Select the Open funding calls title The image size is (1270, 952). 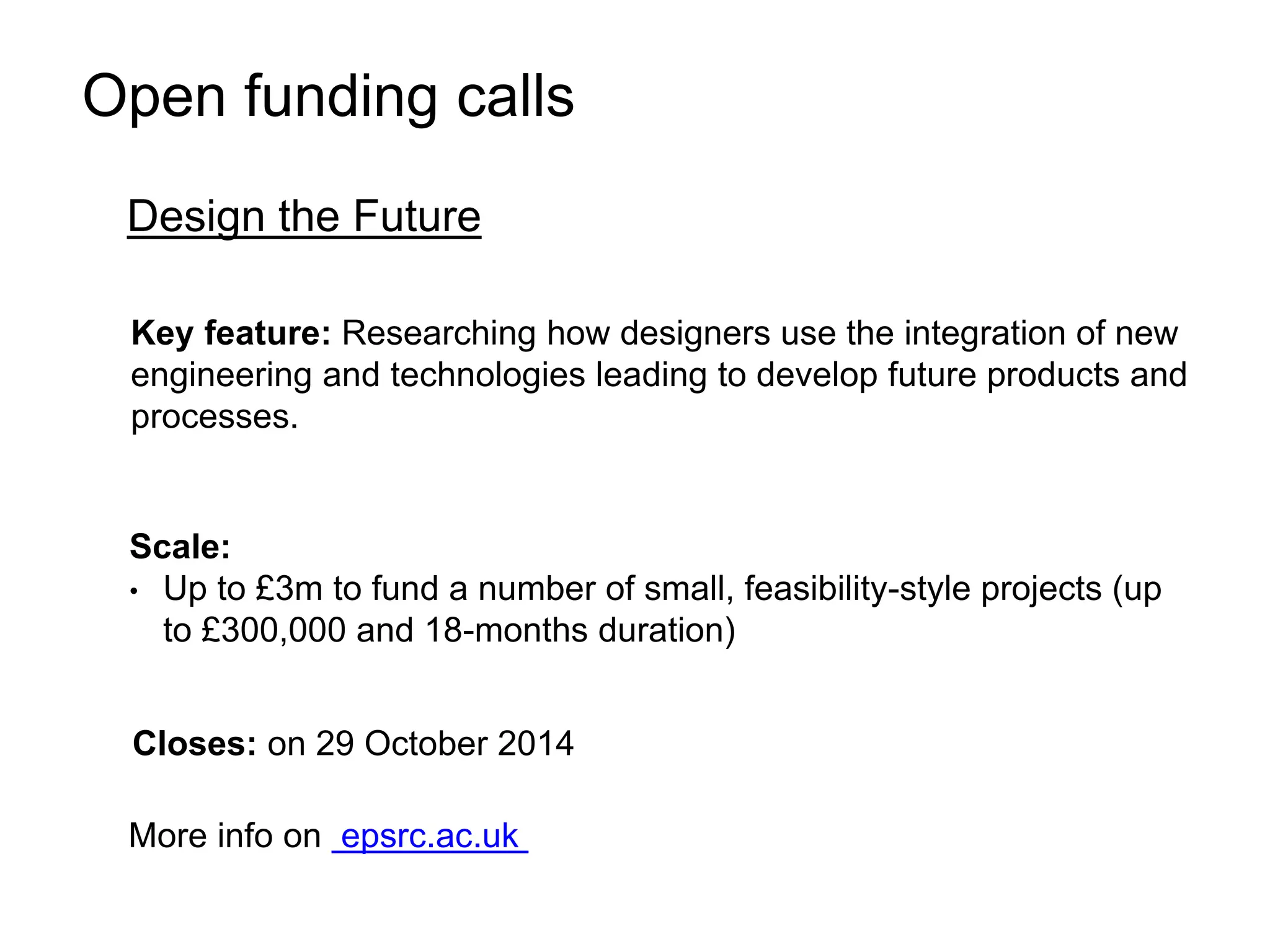tap(328, 97)
